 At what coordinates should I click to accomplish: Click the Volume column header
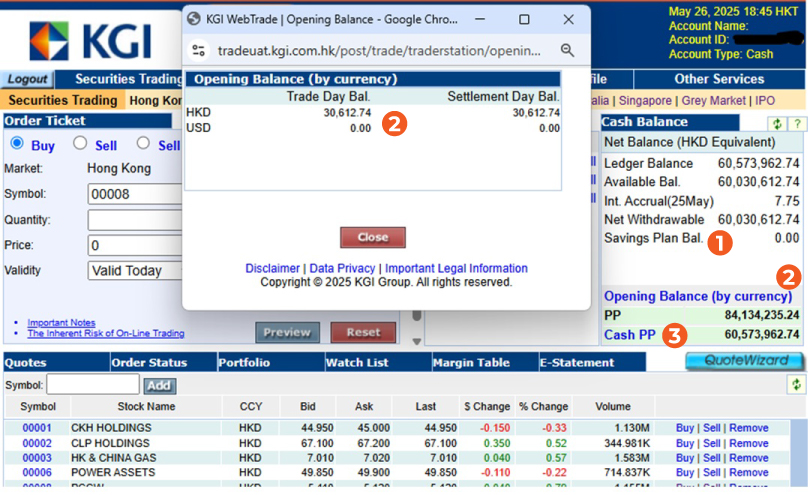[613, 406]
